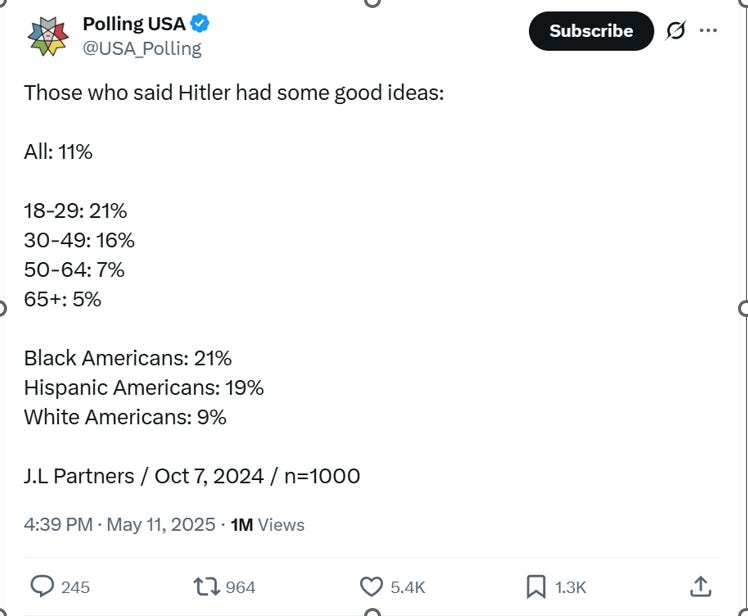Click the reply speech bubble icon

(43, 586)
